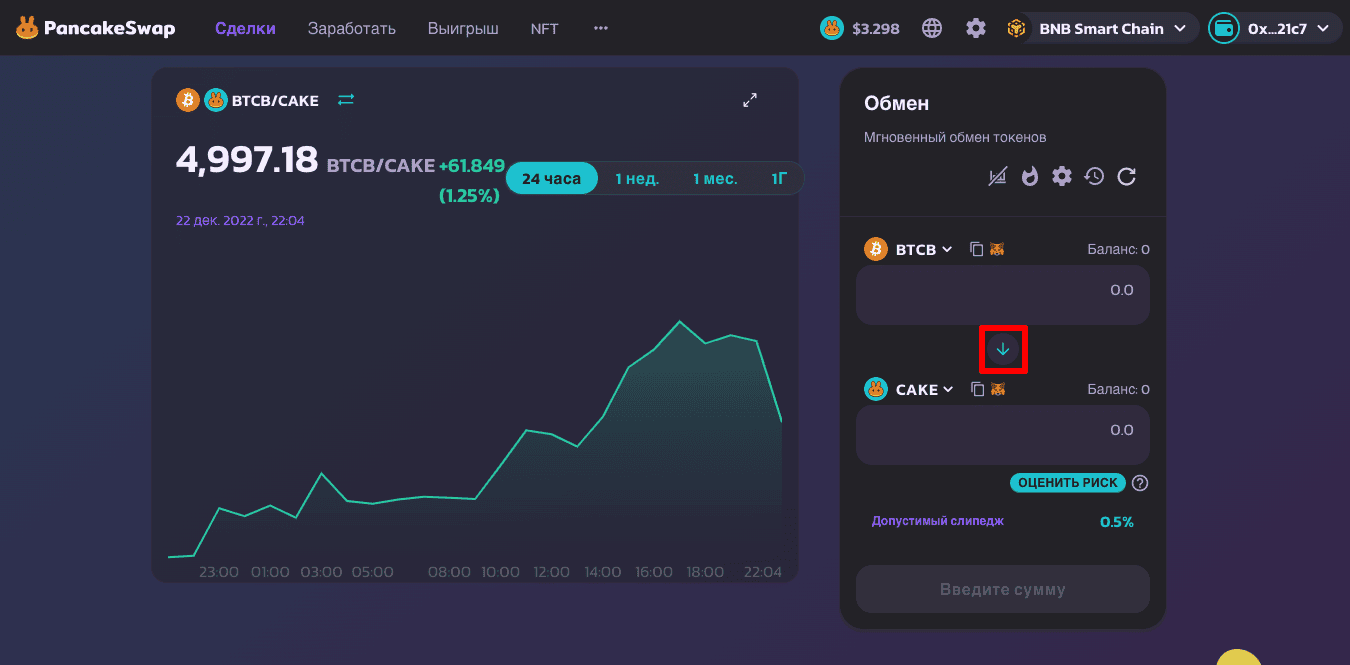This screenshot has height=665, width=1350.
Task: Click the CAKE Баланс: 0 text
Action: [1118, 389]
